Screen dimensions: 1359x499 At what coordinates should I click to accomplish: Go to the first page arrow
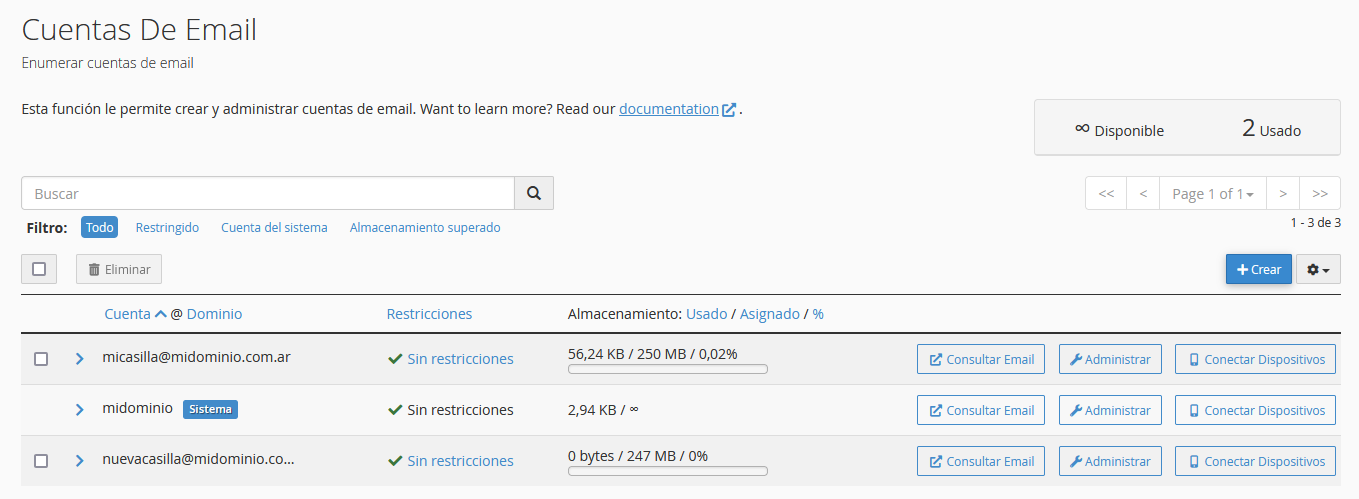pyautogui.click(x=1106, y=194)
